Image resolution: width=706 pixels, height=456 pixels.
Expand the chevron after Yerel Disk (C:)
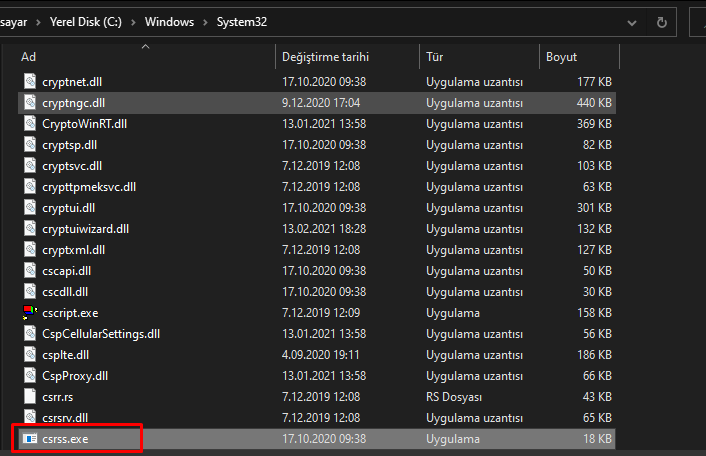point(133,22)
